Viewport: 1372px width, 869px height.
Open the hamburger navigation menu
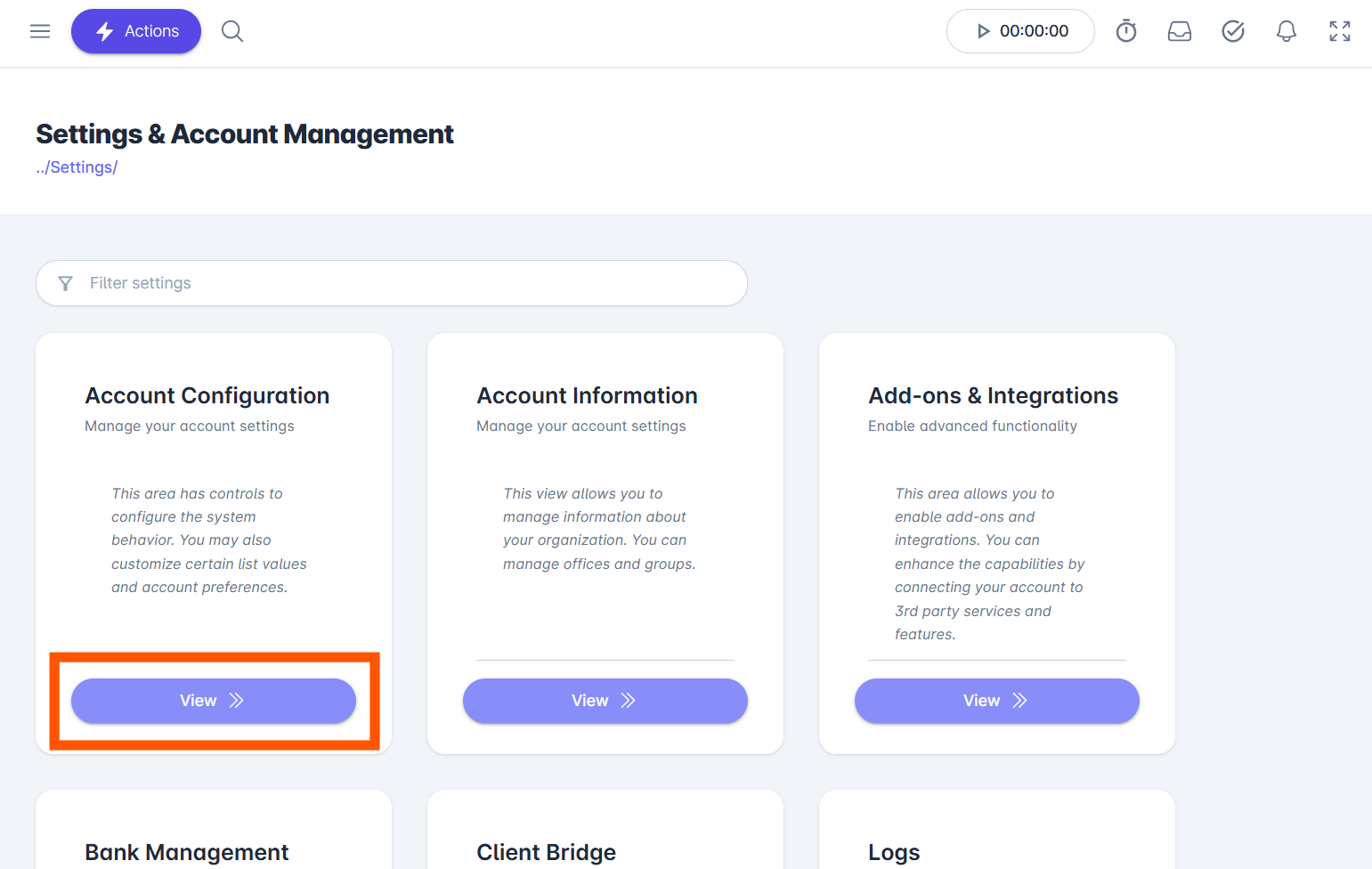(x=40, y=31)
